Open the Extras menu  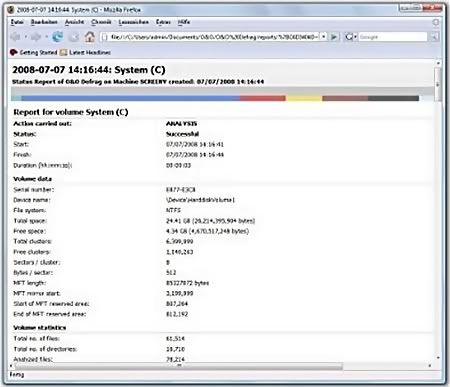pyautogui.click(x=163, y=22)
